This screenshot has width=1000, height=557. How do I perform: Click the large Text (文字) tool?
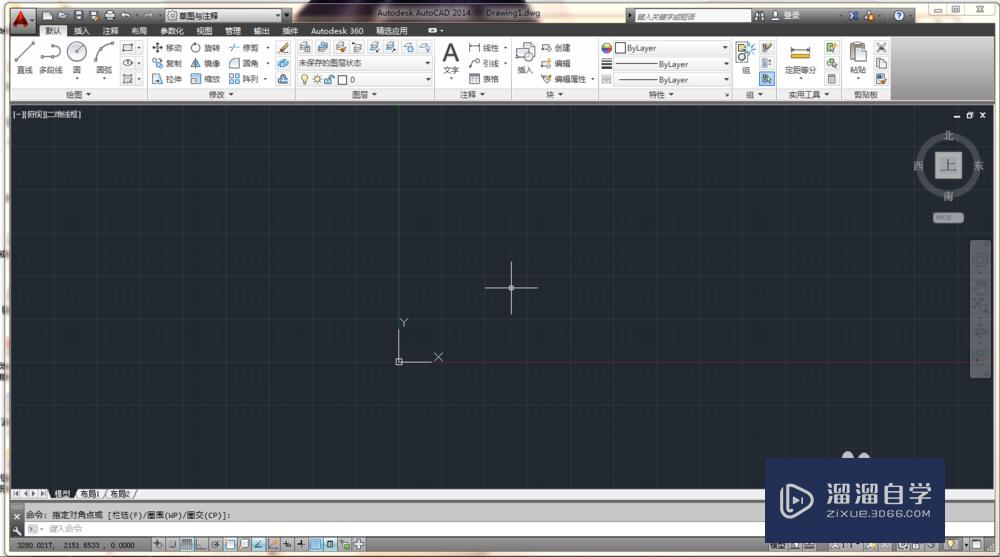pyautogui.click(x=451, y=59)
